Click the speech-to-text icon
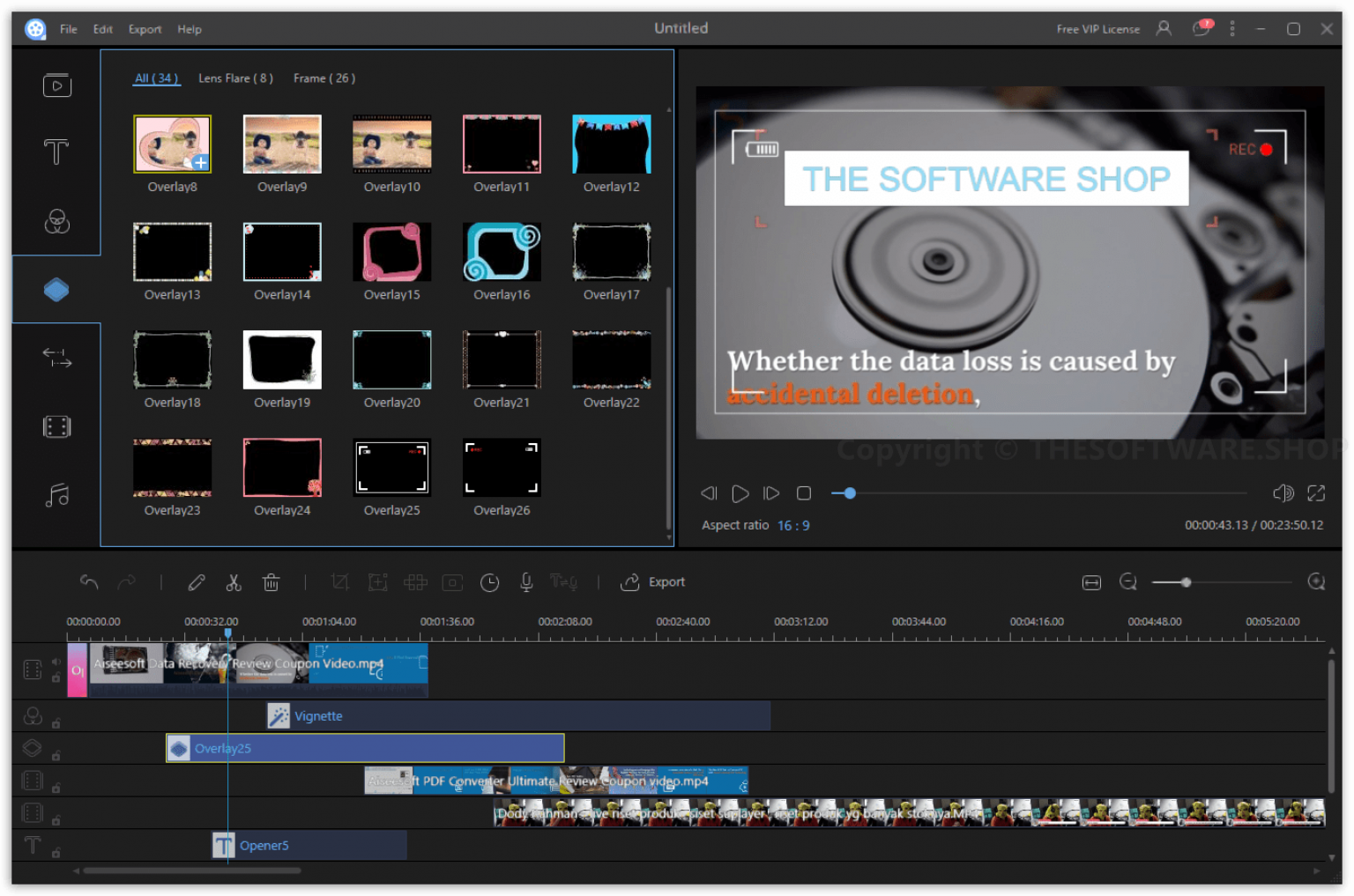The width and height of the screenshot is (1354, 896). coord(564,582)
